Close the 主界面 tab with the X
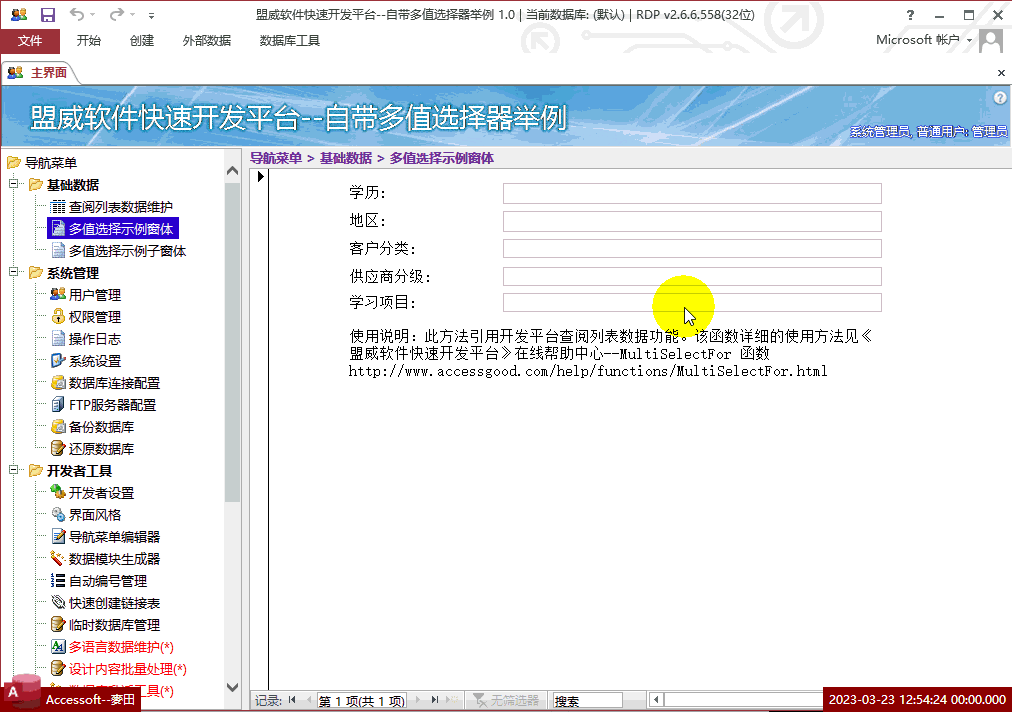This screenshot has width=1012, height=712. point(1001,73)
